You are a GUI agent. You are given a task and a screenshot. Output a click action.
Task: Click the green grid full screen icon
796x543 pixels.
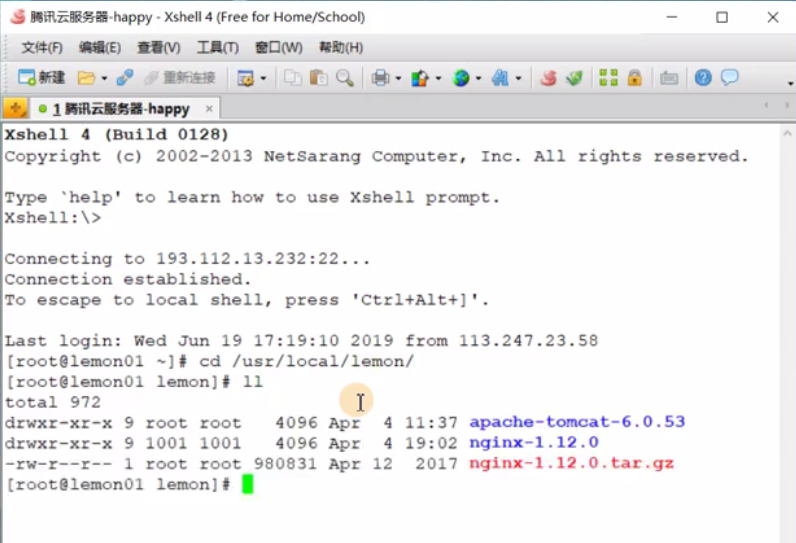608,78
